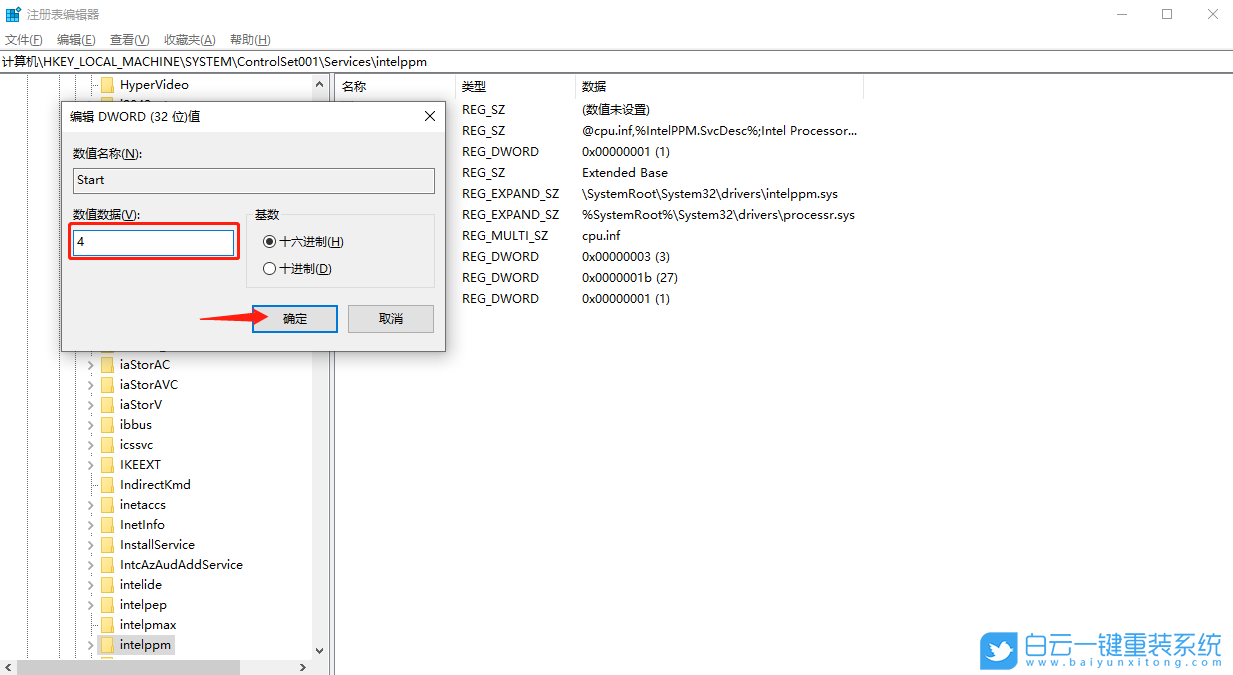Click the intelppm folder icon

pos(106,644)
